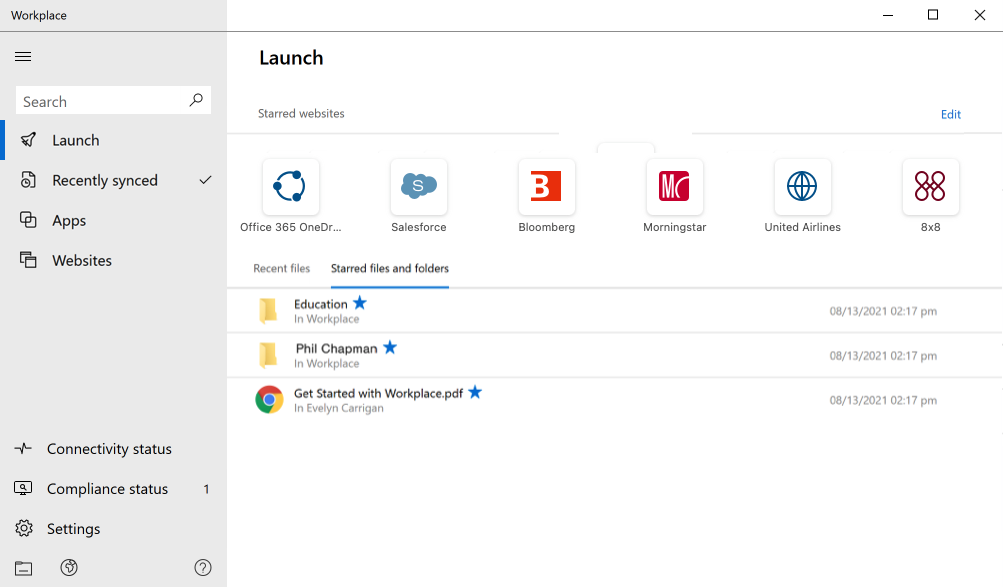1003x587 pixels.
Task: Click the folder icon at bottom left
Action: click(x=23, y=567)
